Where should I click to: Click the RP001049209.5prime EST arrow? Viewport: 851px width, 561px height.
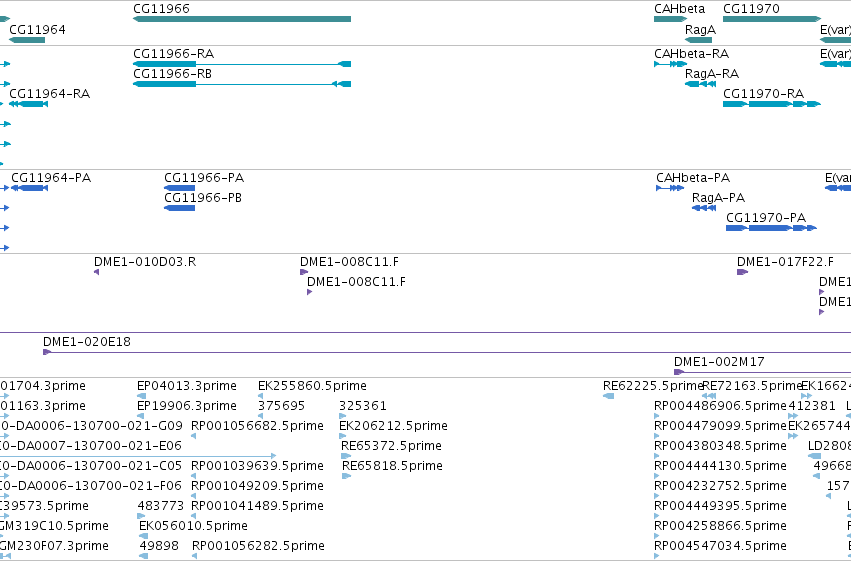pyautogui.click(x=194, y=496)
